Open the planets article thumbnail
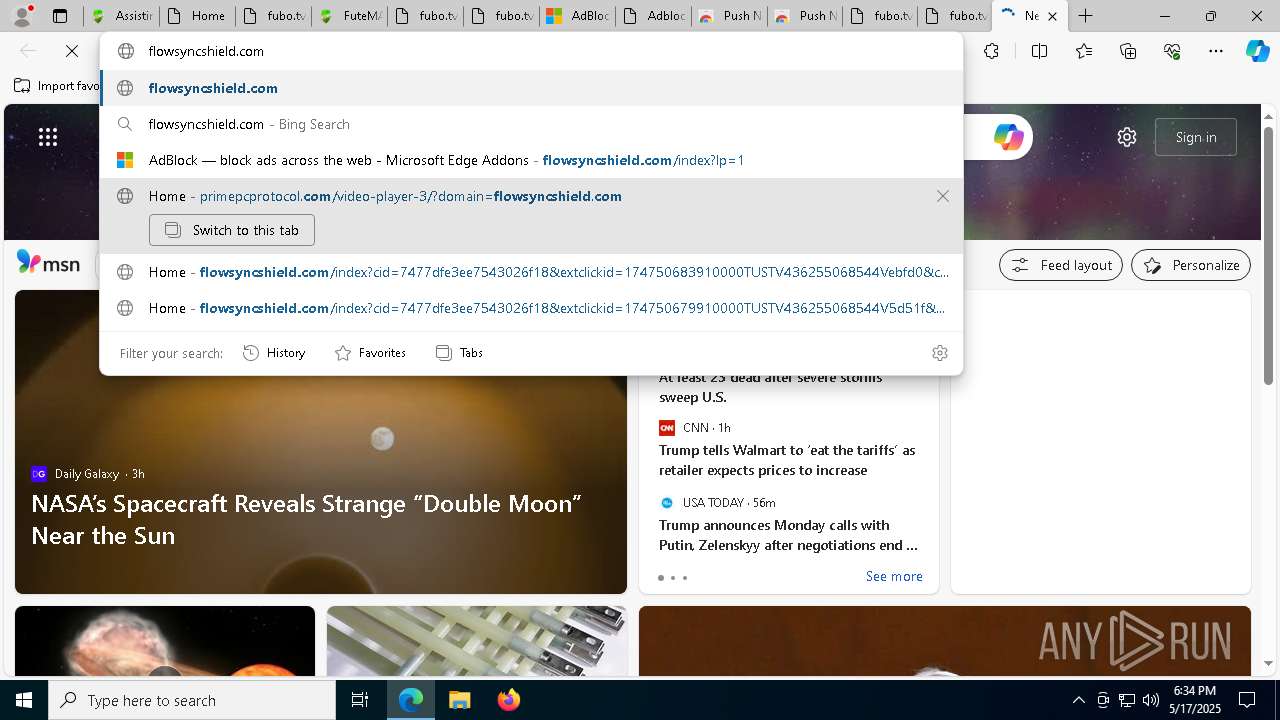The width and height of the screenshot is (1280, 720). pos(165,641)
